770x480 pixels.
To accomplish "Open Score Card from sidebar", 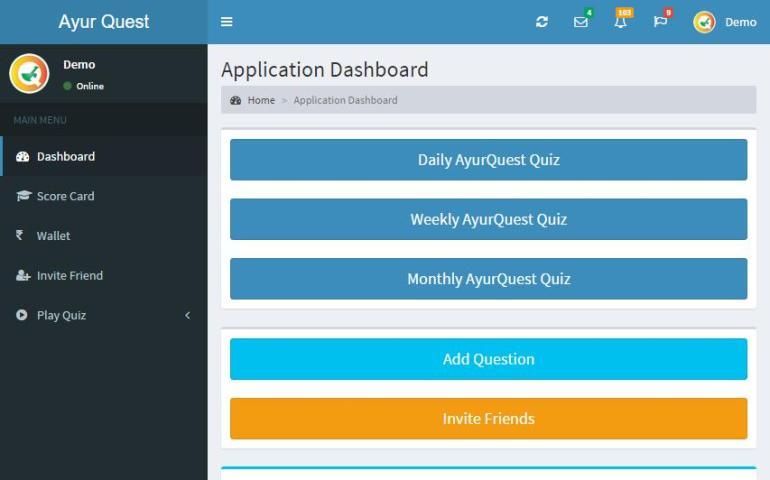I will click(x=65, y=196).
